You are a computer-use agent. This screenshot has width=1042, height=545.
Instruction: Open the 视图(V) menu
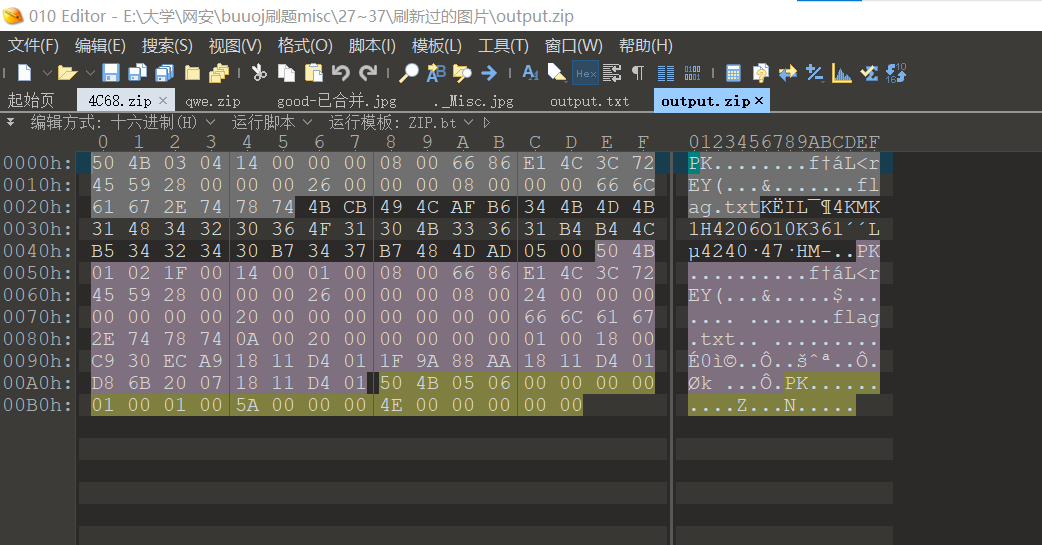click(x=235, y=46)
